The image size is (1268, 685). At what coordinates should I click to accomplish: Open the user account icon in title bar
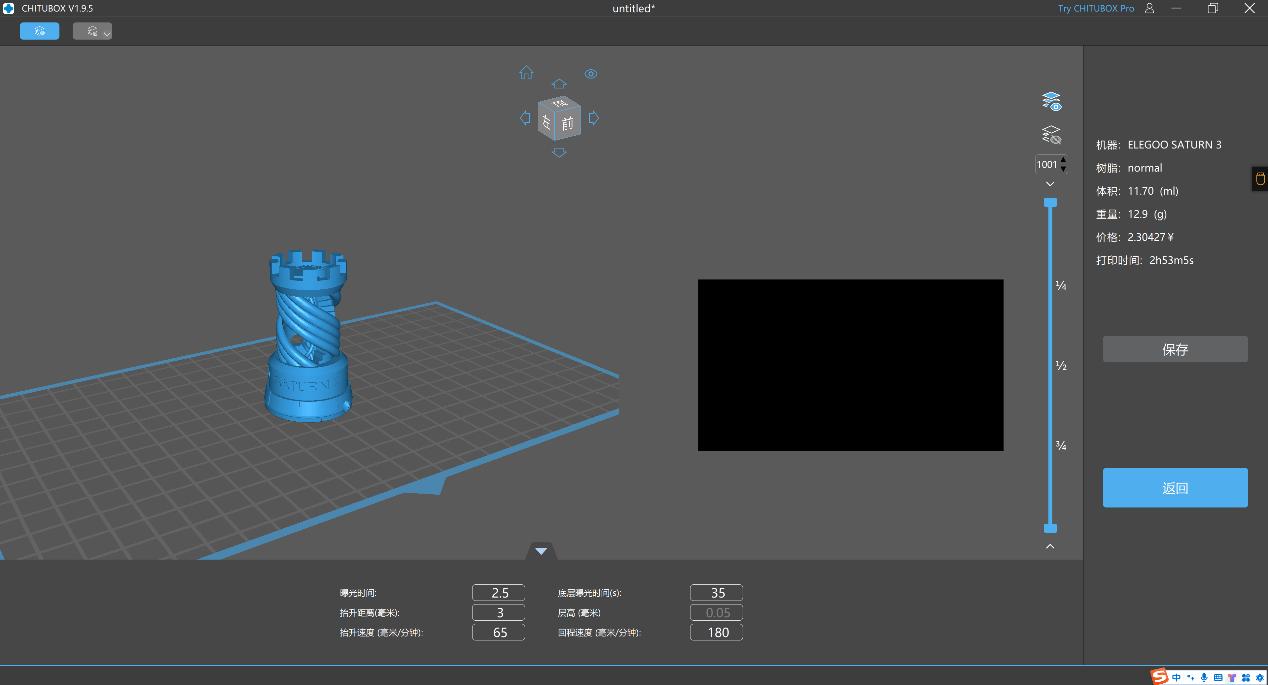coord(1149,8)
